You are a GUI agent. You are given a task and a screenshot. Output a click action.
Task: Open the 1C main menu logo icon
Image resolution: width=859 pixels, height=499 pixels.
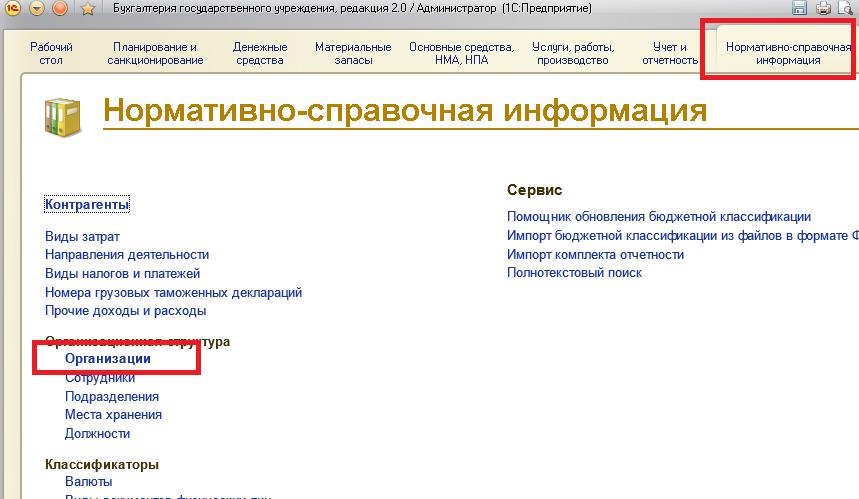tap(13, 8)
